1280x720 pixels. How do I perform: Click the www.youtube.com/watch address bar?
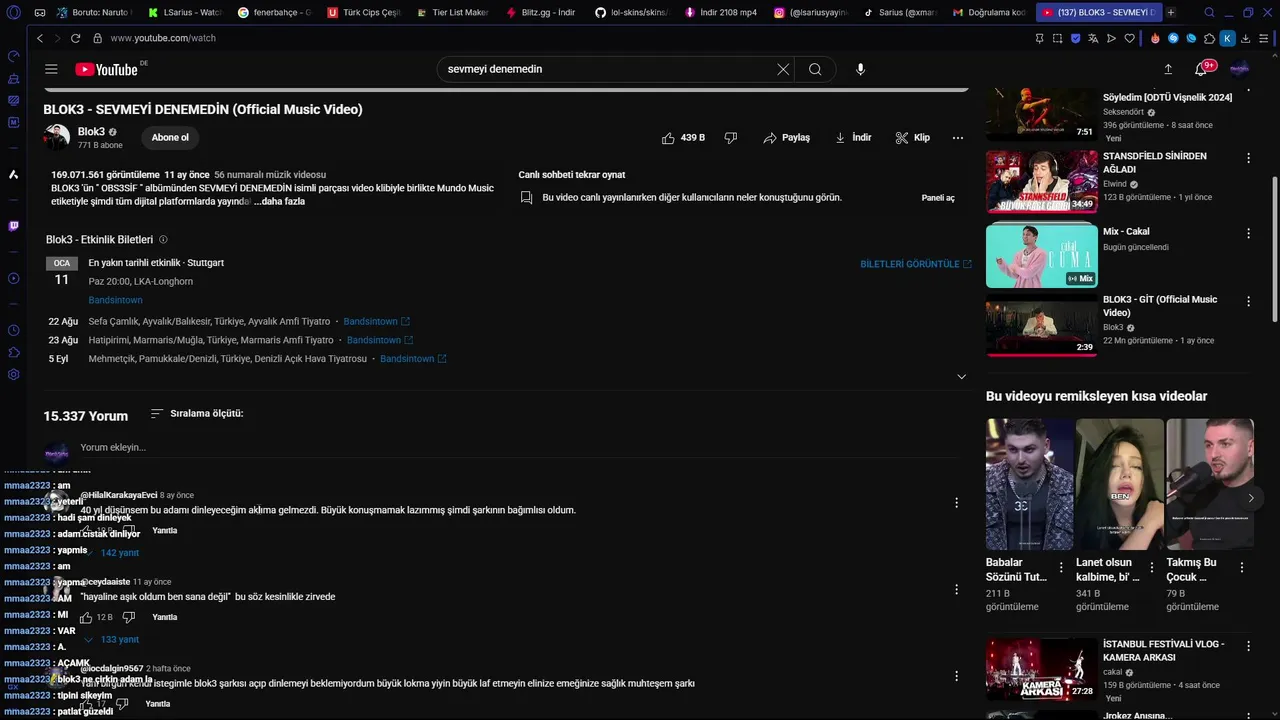(x=163, y=38)
